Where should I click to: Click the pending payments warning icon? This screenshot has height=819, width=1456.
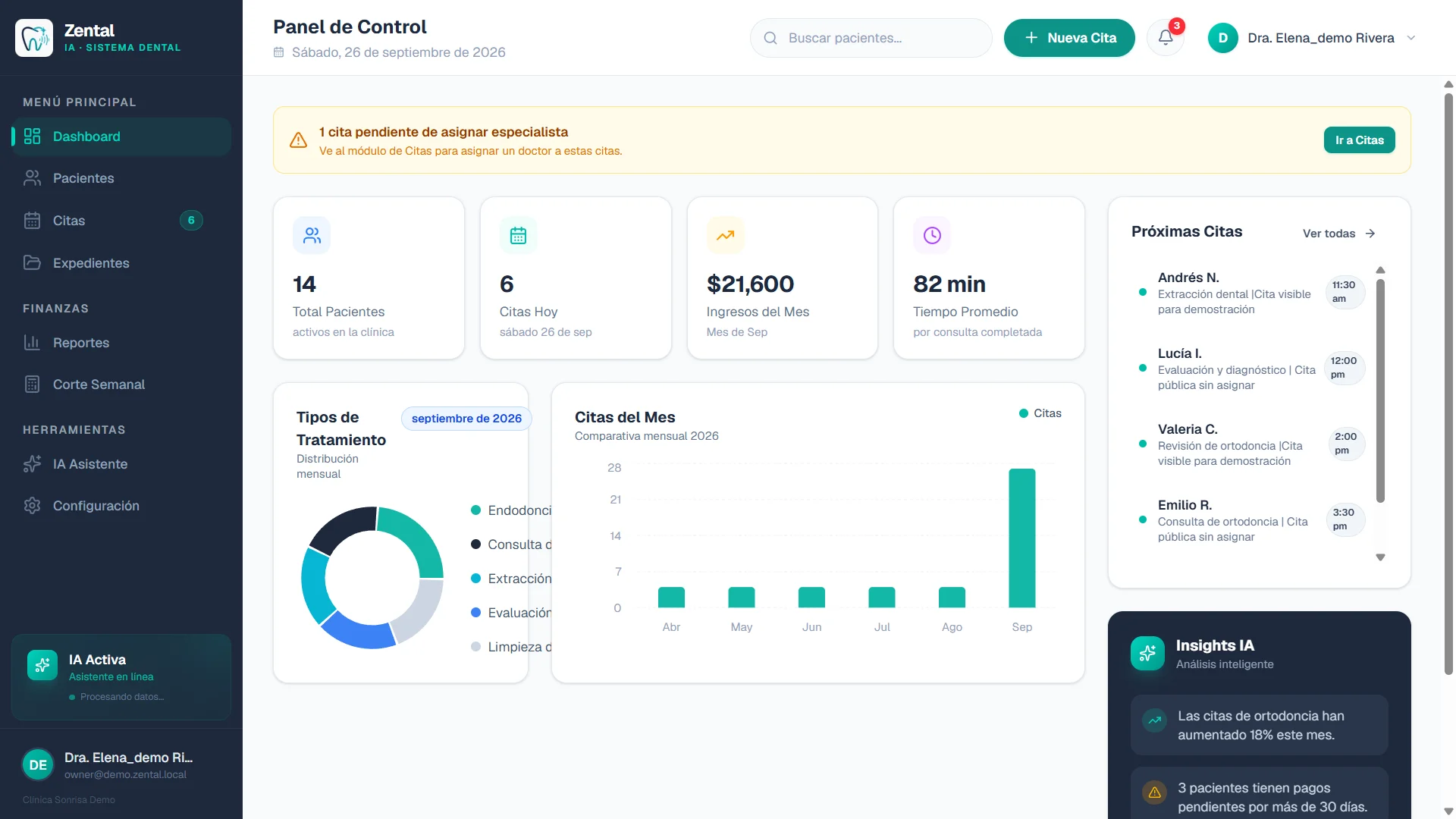(1154, 792)
